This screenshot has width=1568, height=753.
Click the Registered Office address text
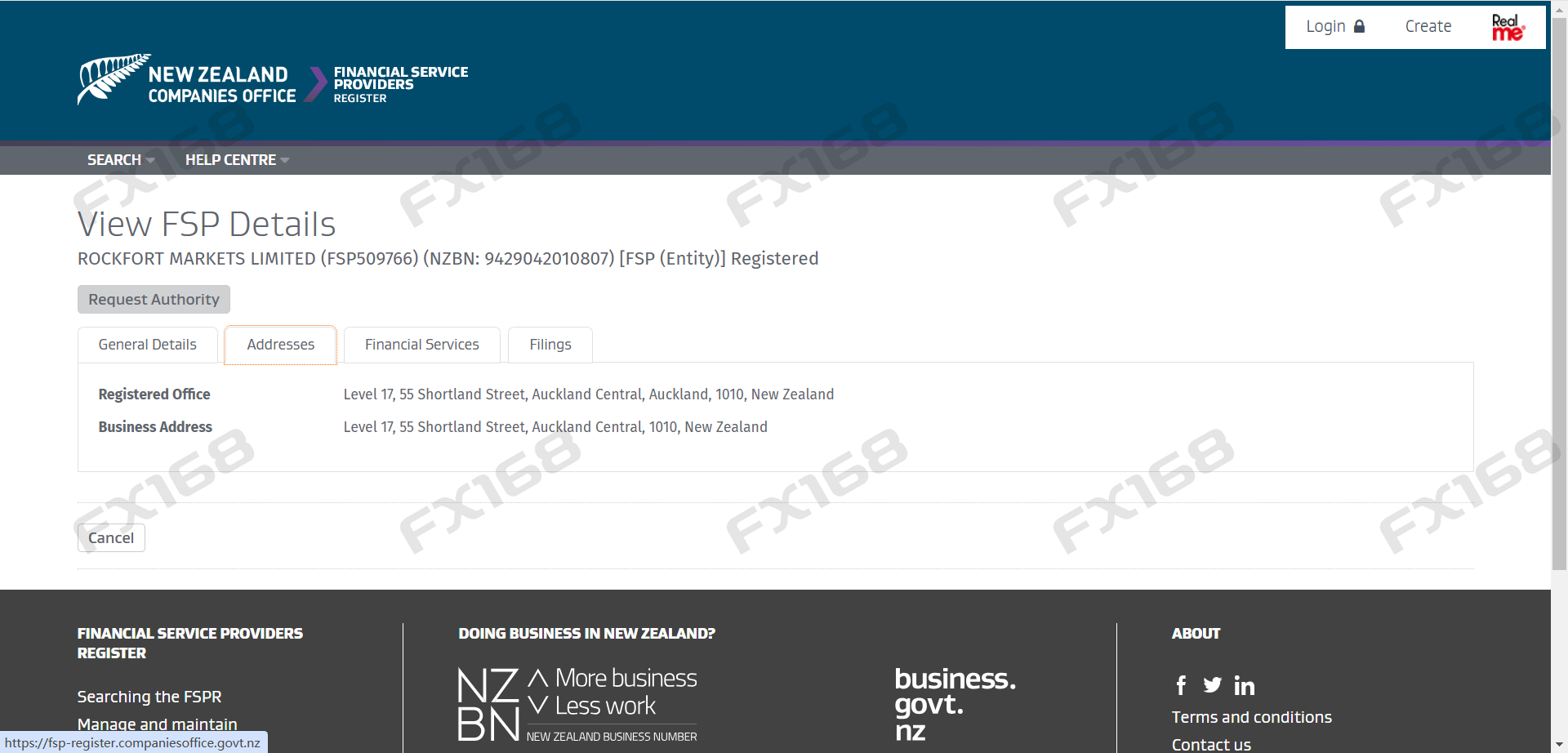[x=589, y=394]
